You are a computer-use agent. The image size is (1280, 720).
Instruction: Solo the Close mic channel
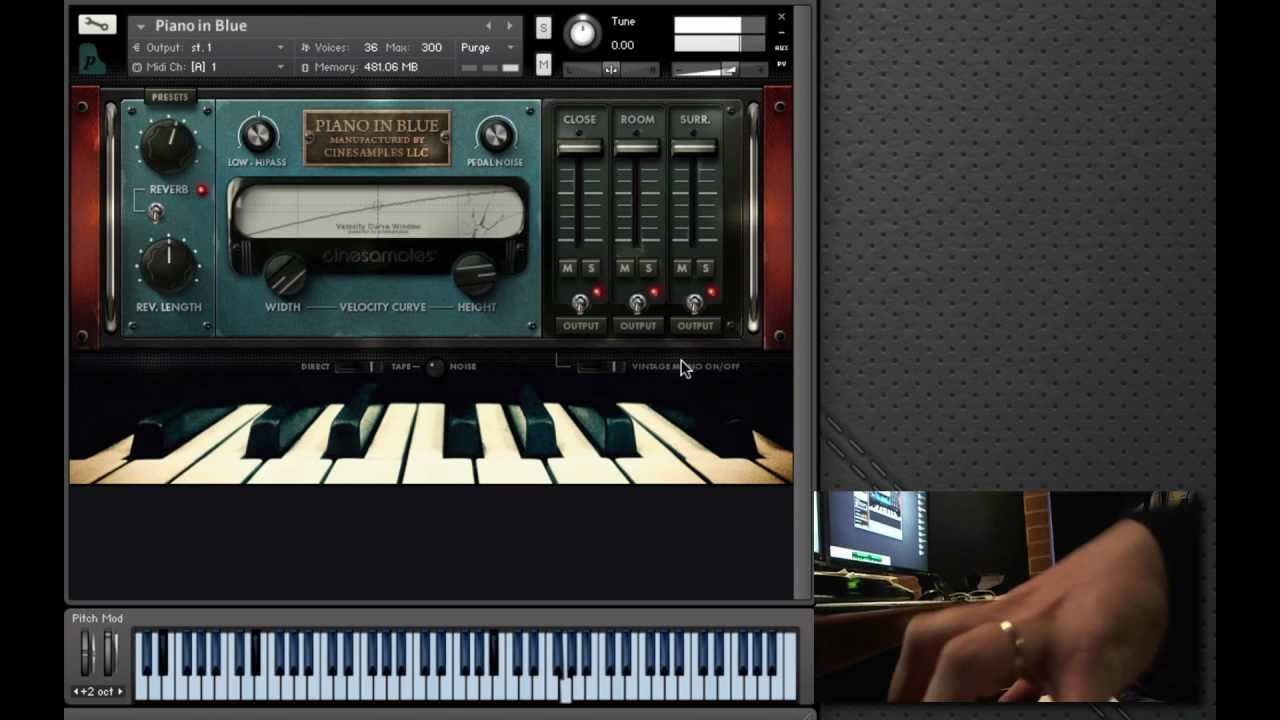[591, 268]
